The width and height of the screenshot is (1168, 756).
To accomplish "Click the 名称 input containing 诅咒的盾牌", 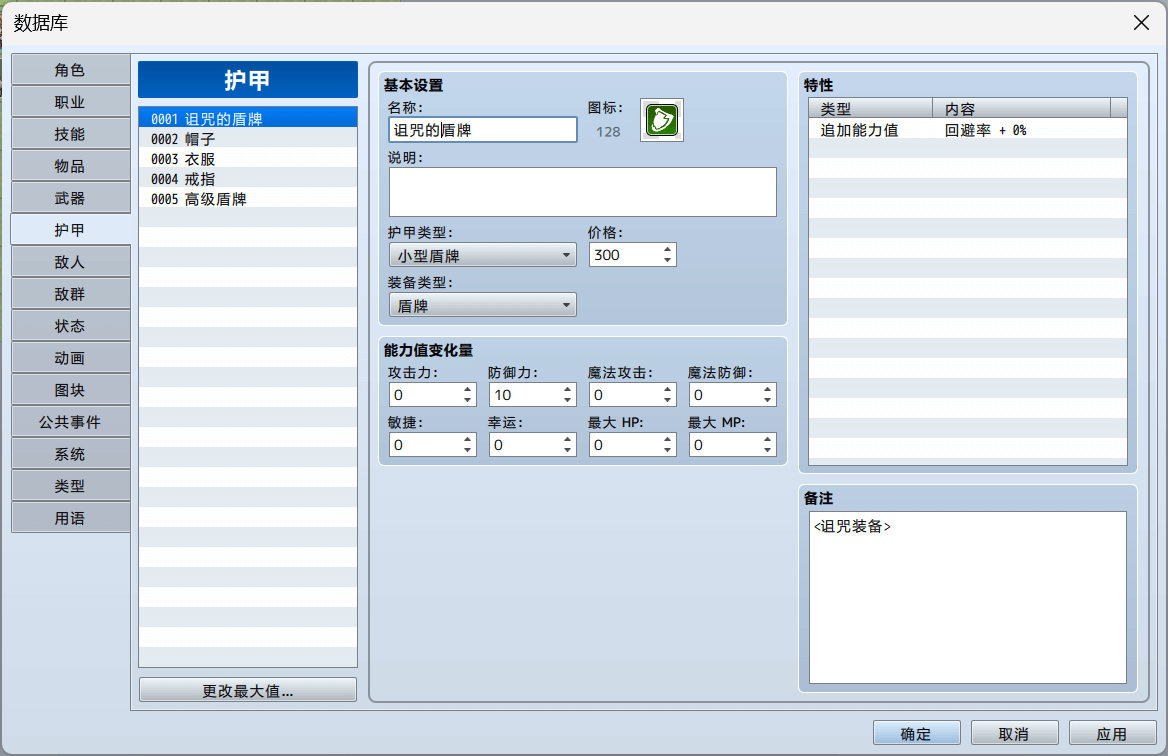I will point(482,129).
